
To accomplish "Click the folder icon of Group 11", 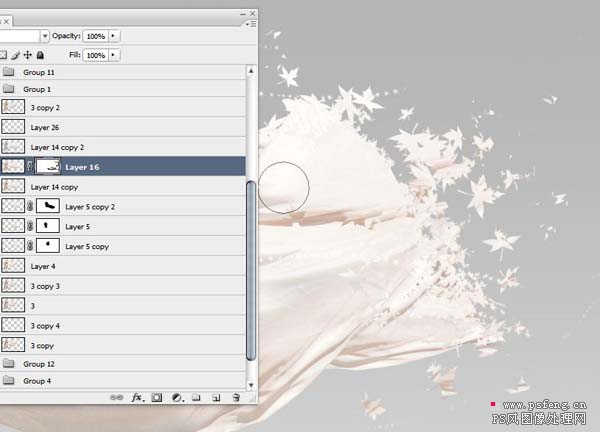I will 8,72.
